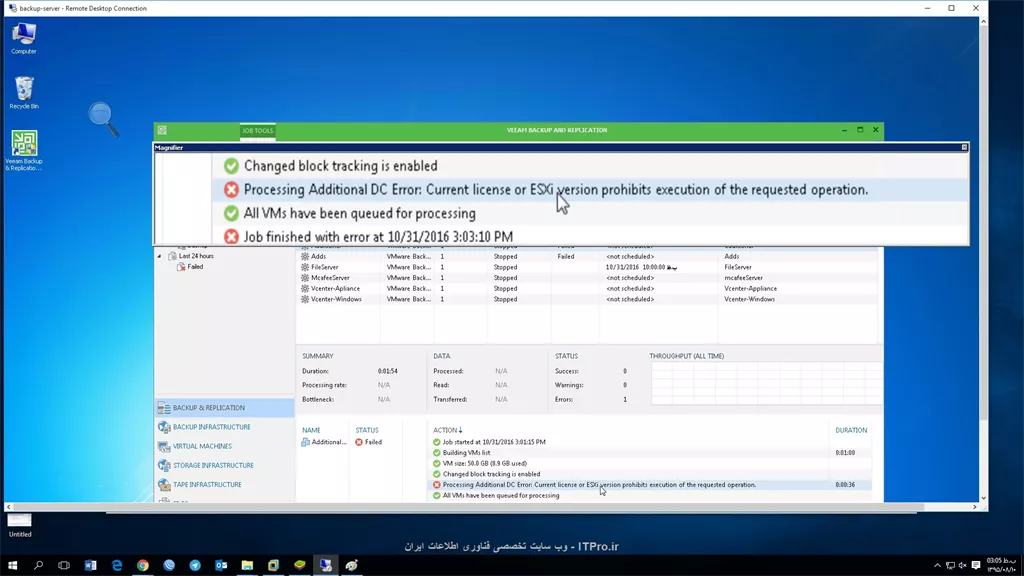Image resolution: width=1024 pixels, height=576 pixels.
Task: Click the mcafeeServer target cell
Action: [x=743, y=278]
